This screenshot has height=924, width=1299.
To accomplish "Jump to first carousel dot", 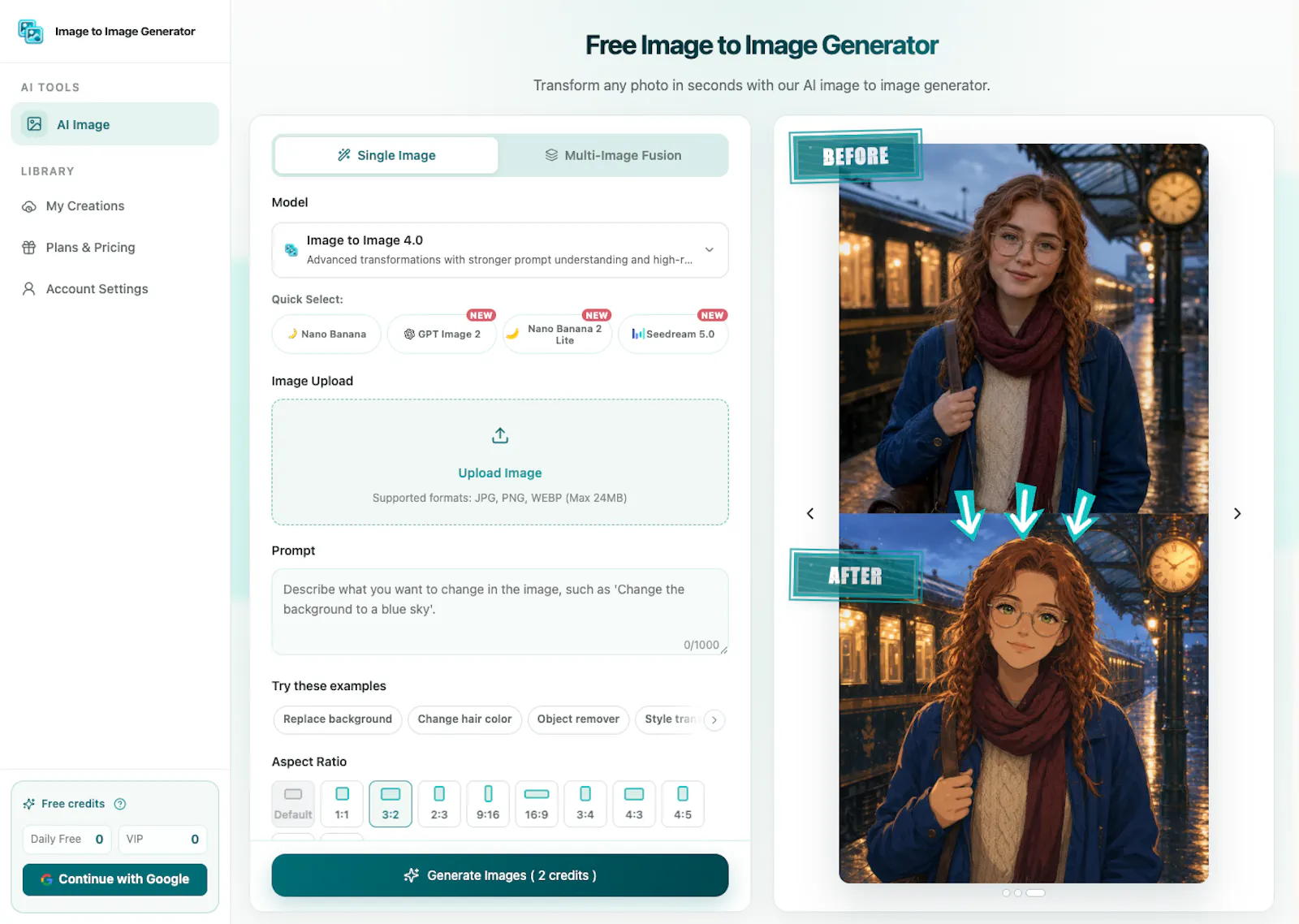I will [x=1007, y=892].
